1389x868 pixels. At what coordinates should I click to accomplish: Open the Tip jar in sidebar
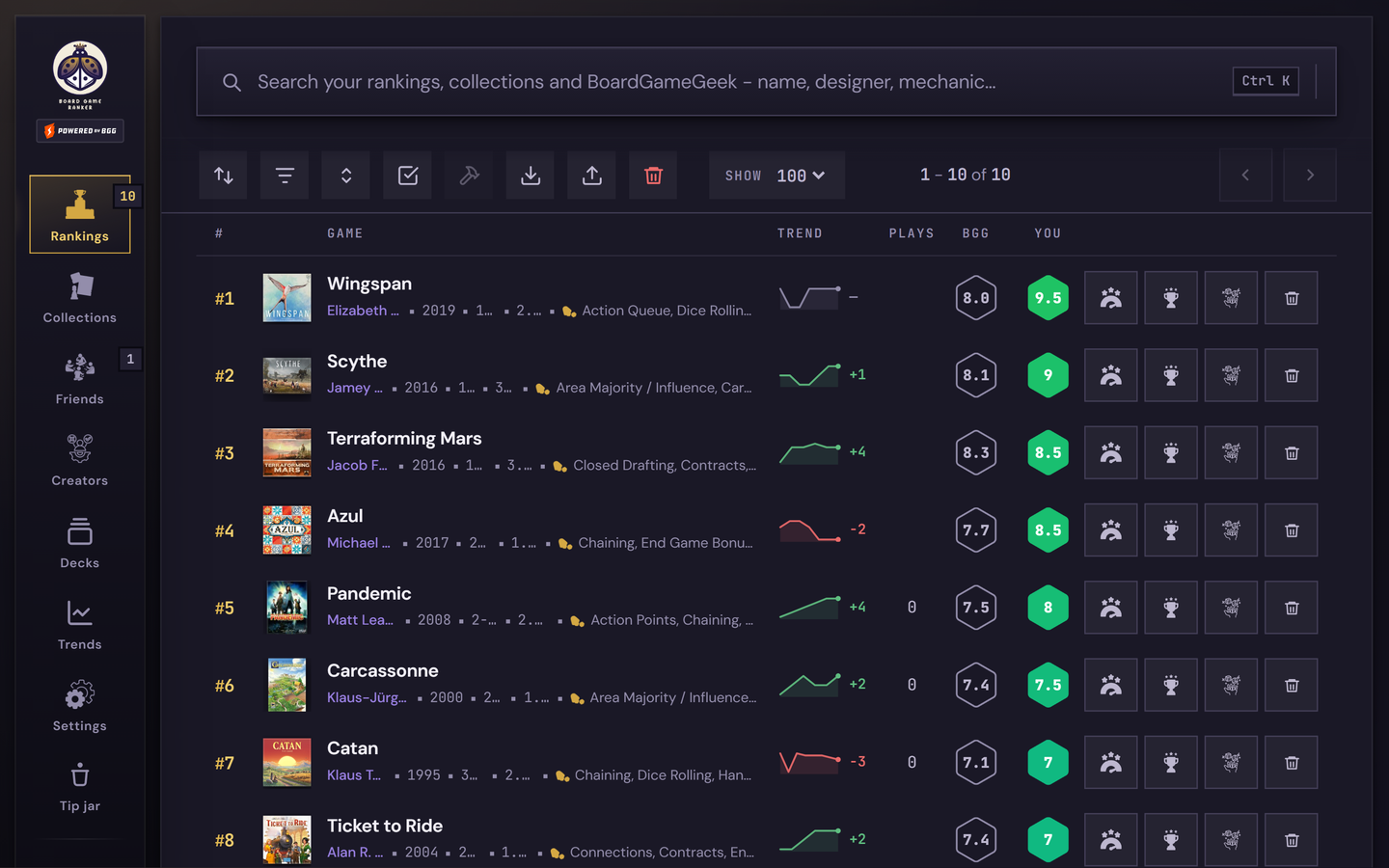point(80,788)
